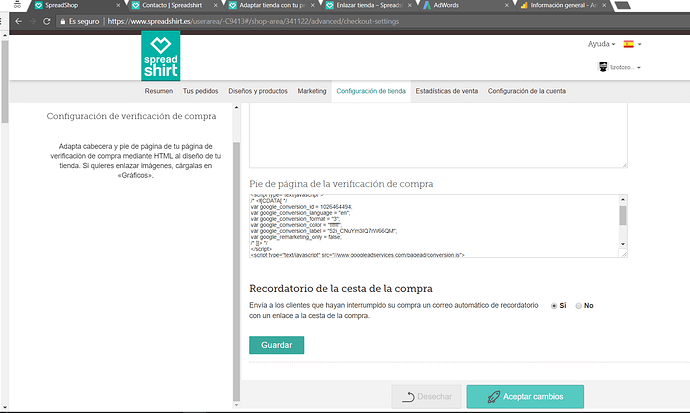Click the Spanish flag icon
The height and width of the screenshot is (413, 690).
pos(628,44)
